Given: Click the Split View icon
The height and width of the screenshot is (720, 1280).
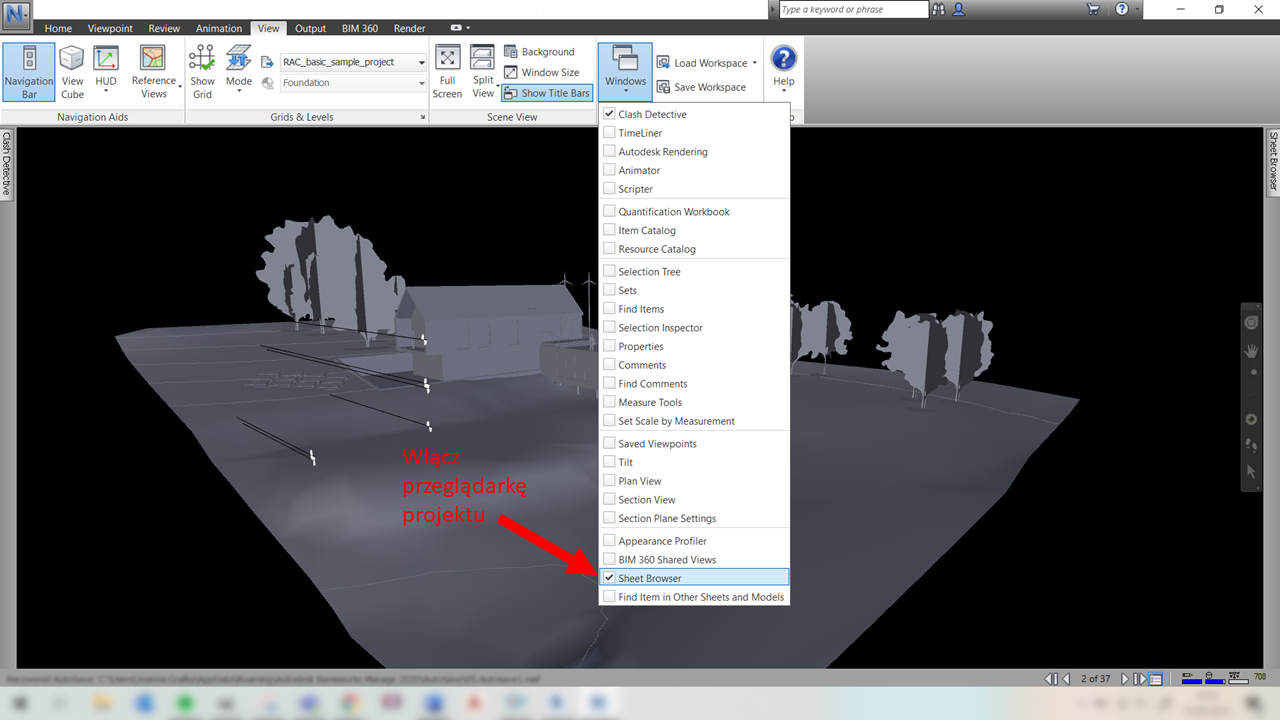Looking at the screenshot, I should click(x=483, y=71).
